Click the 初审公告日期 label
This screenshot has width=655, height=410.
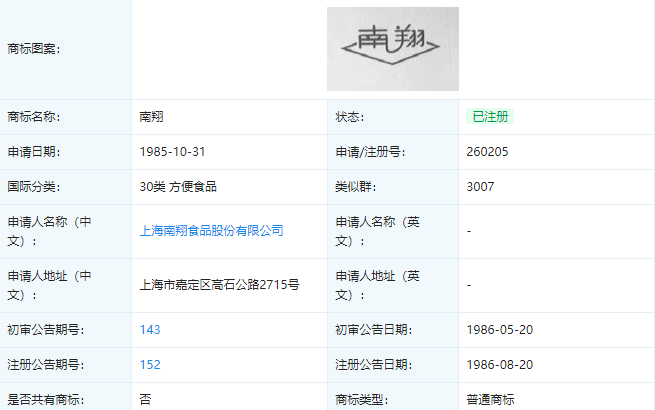coord(374,330)
